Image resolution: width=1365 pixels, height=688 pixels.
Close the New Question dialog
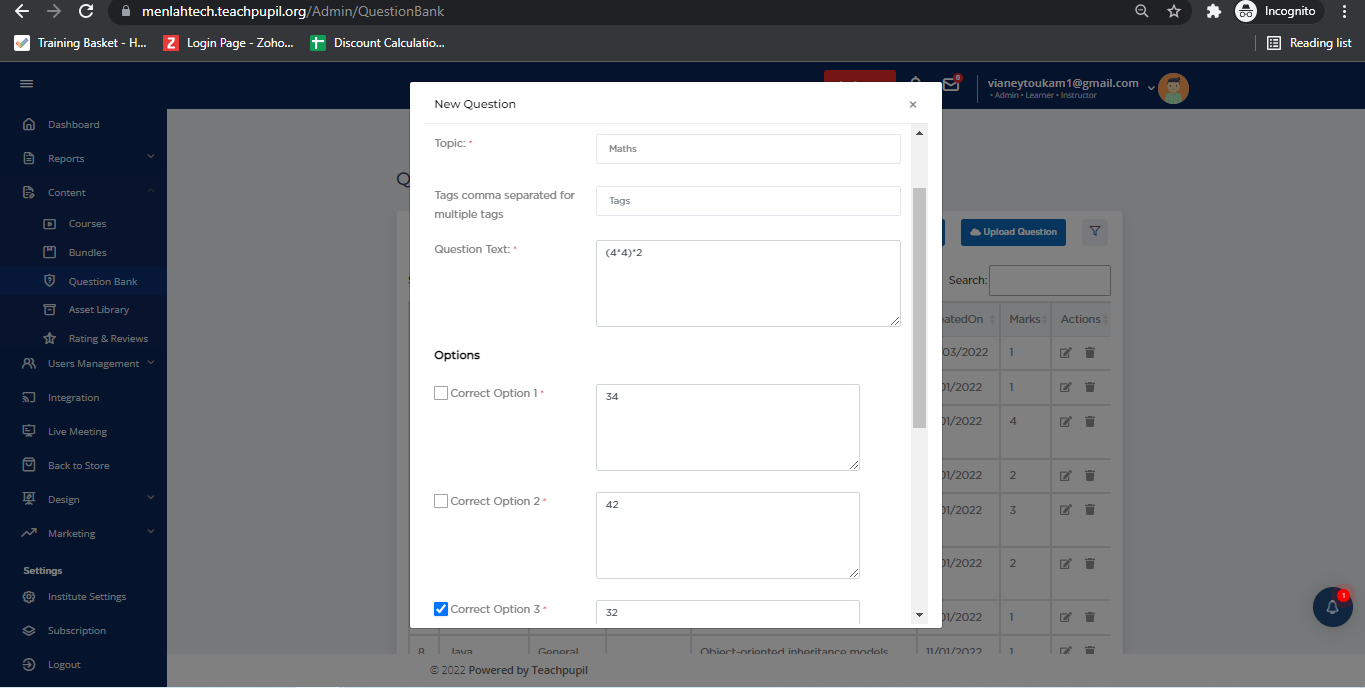[912, 104]
